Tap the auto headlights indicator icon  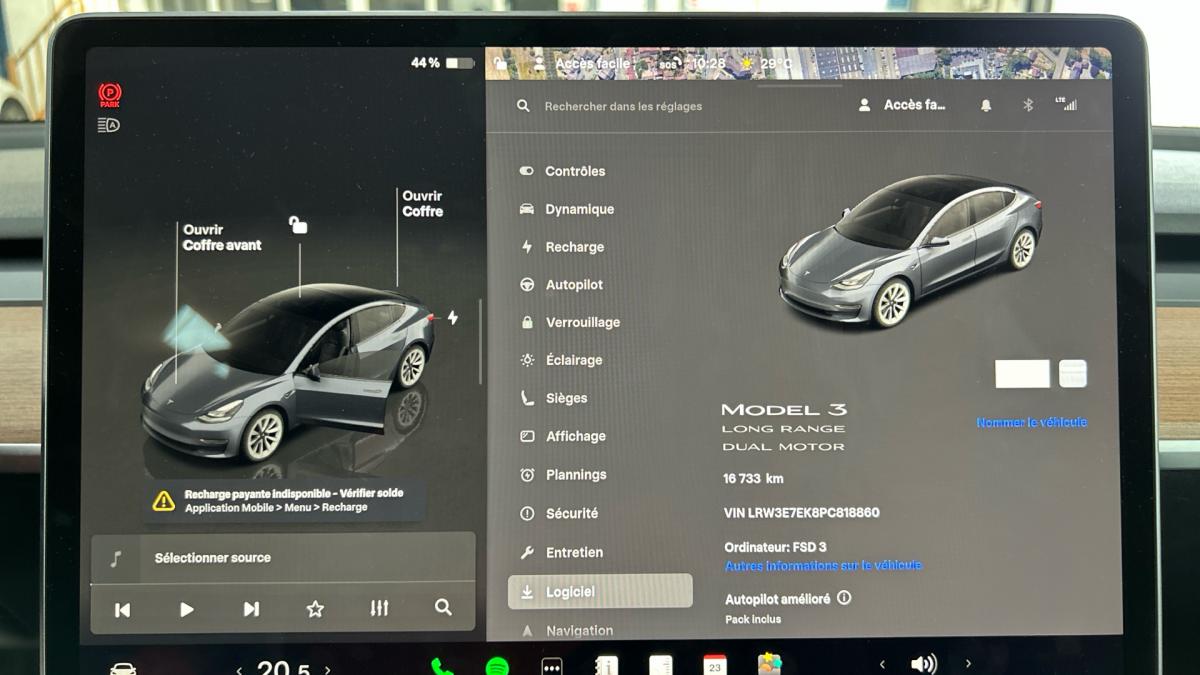109,125
